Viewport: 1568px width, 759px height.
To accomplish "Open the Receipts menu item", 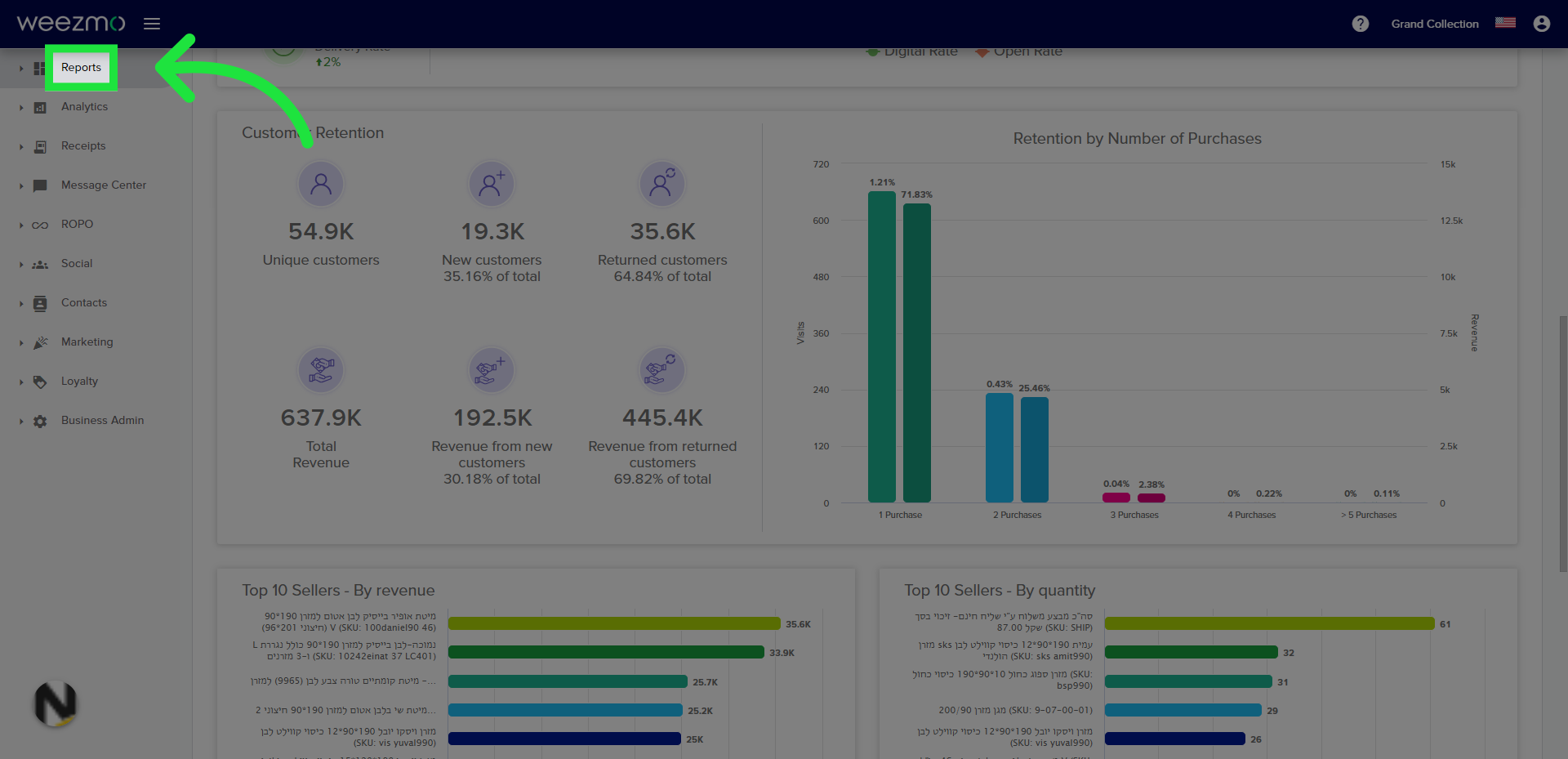I will tap(83, 145).
